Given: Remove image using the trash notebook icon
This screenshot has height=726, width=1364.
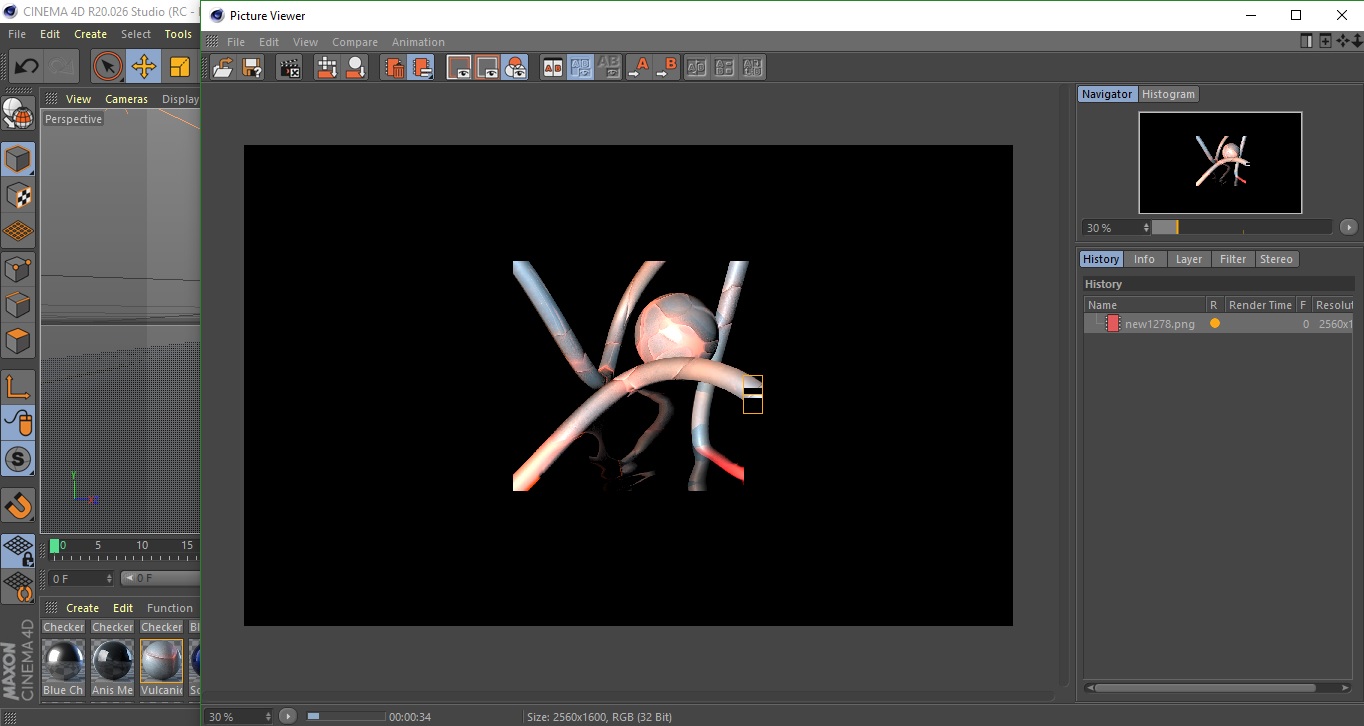Looking at the screenshot, I should (x=393, y=68).
